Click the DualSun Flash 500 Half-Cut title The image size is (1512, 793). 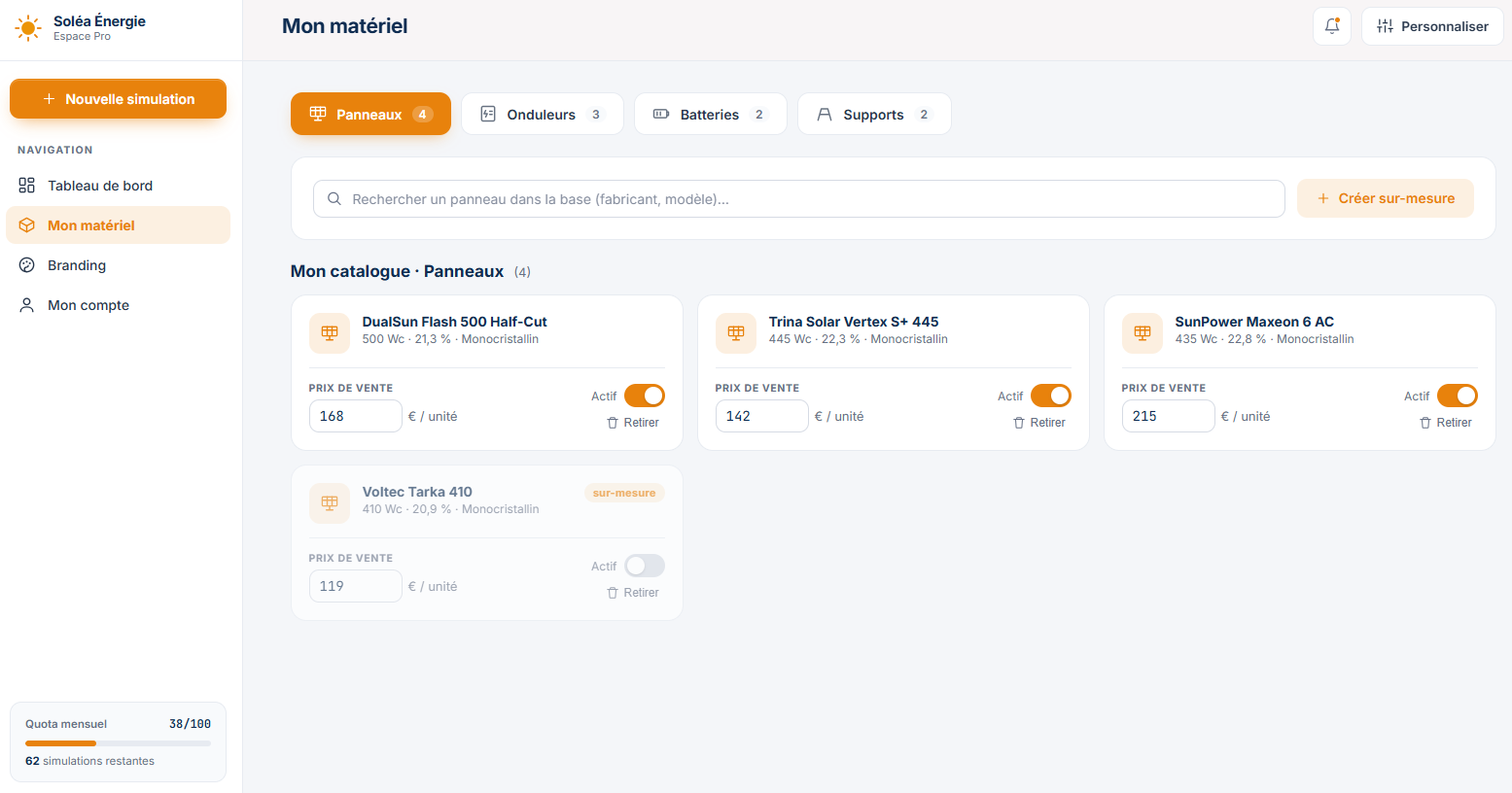tap(454, 322)
